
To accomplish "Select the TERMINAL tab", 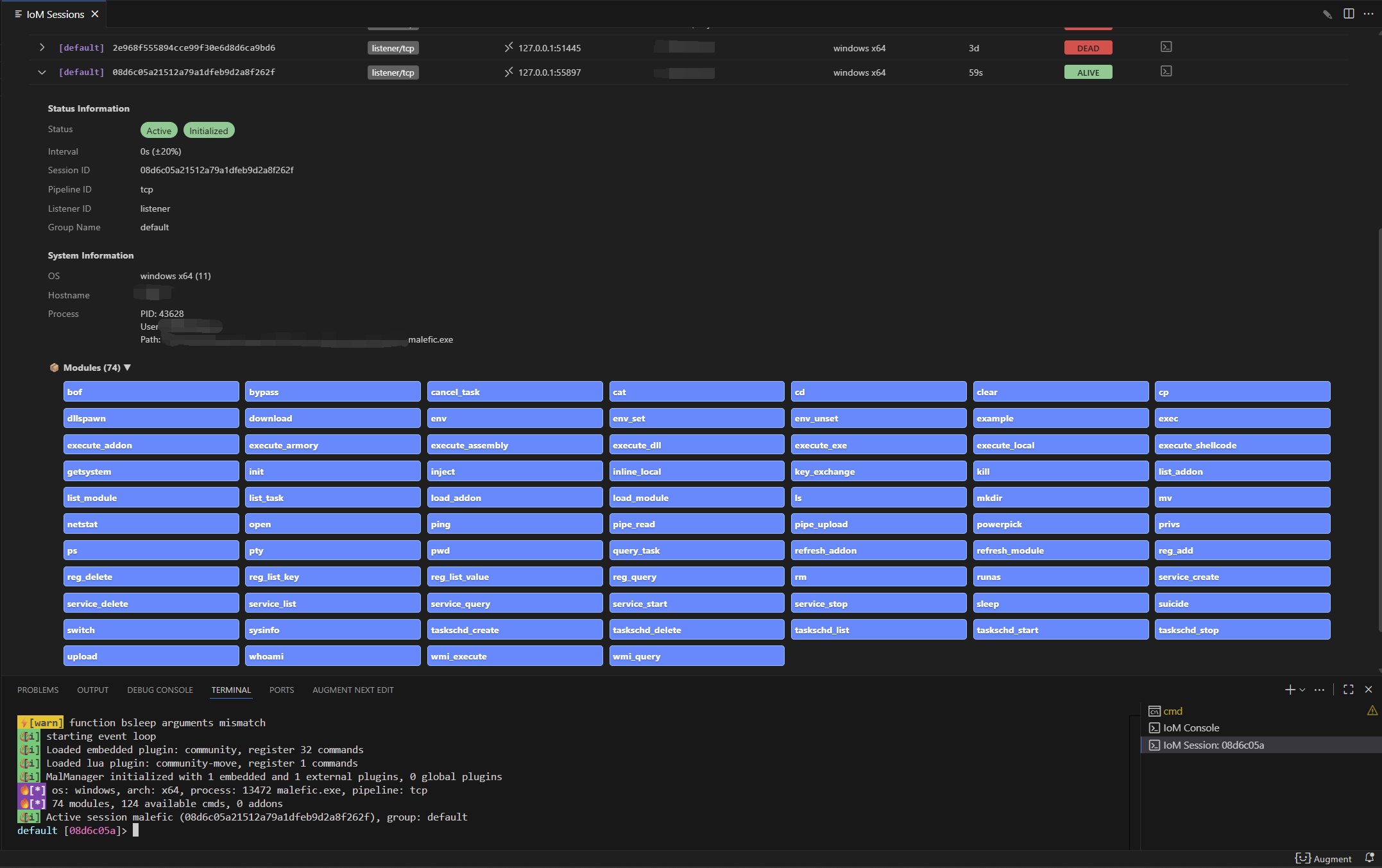I will pyautogui.click(x=231, y=690).
